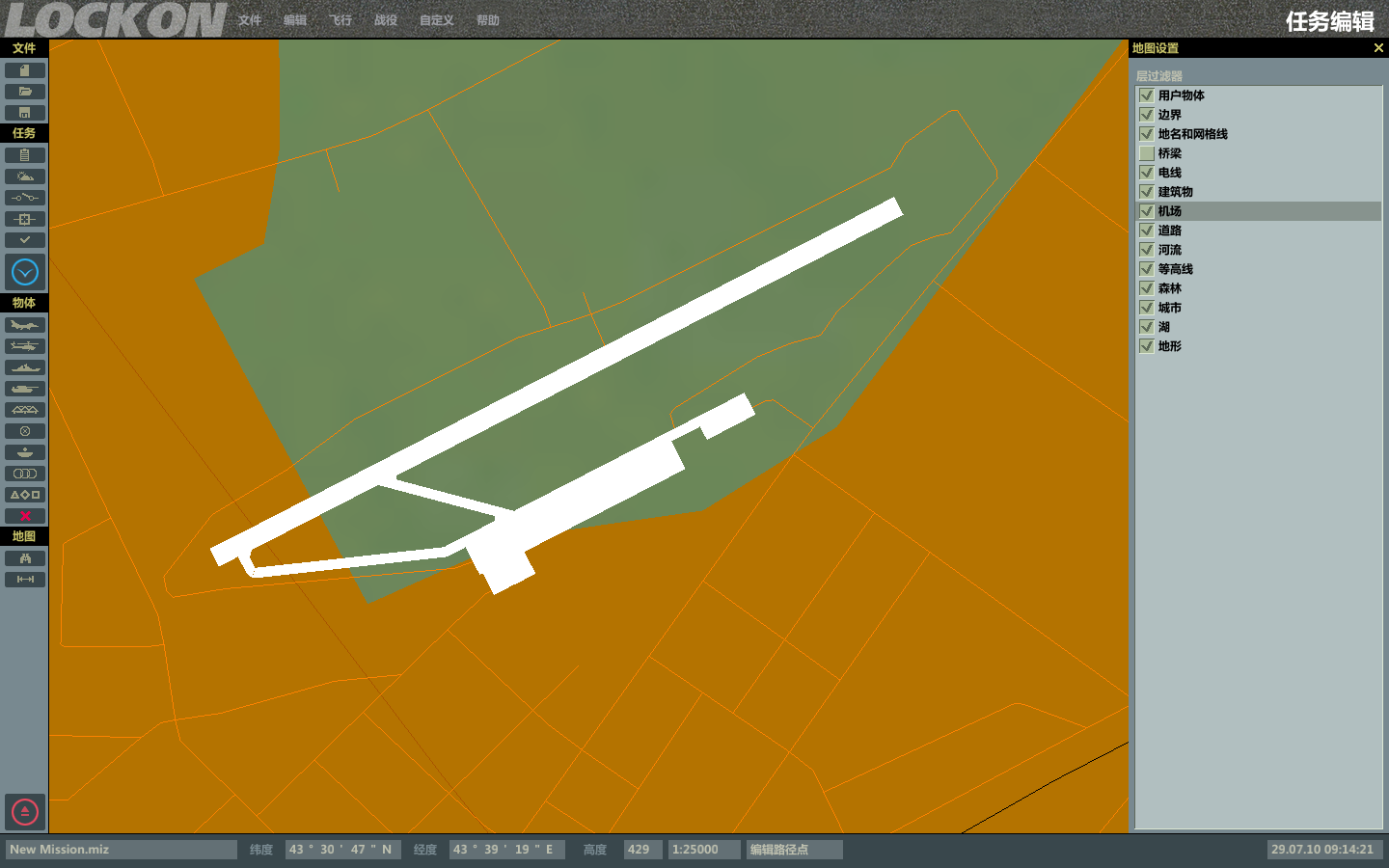Close the 地图设置 panel
Viewport: 1389px width, 868px height.
pos(1378,48)
